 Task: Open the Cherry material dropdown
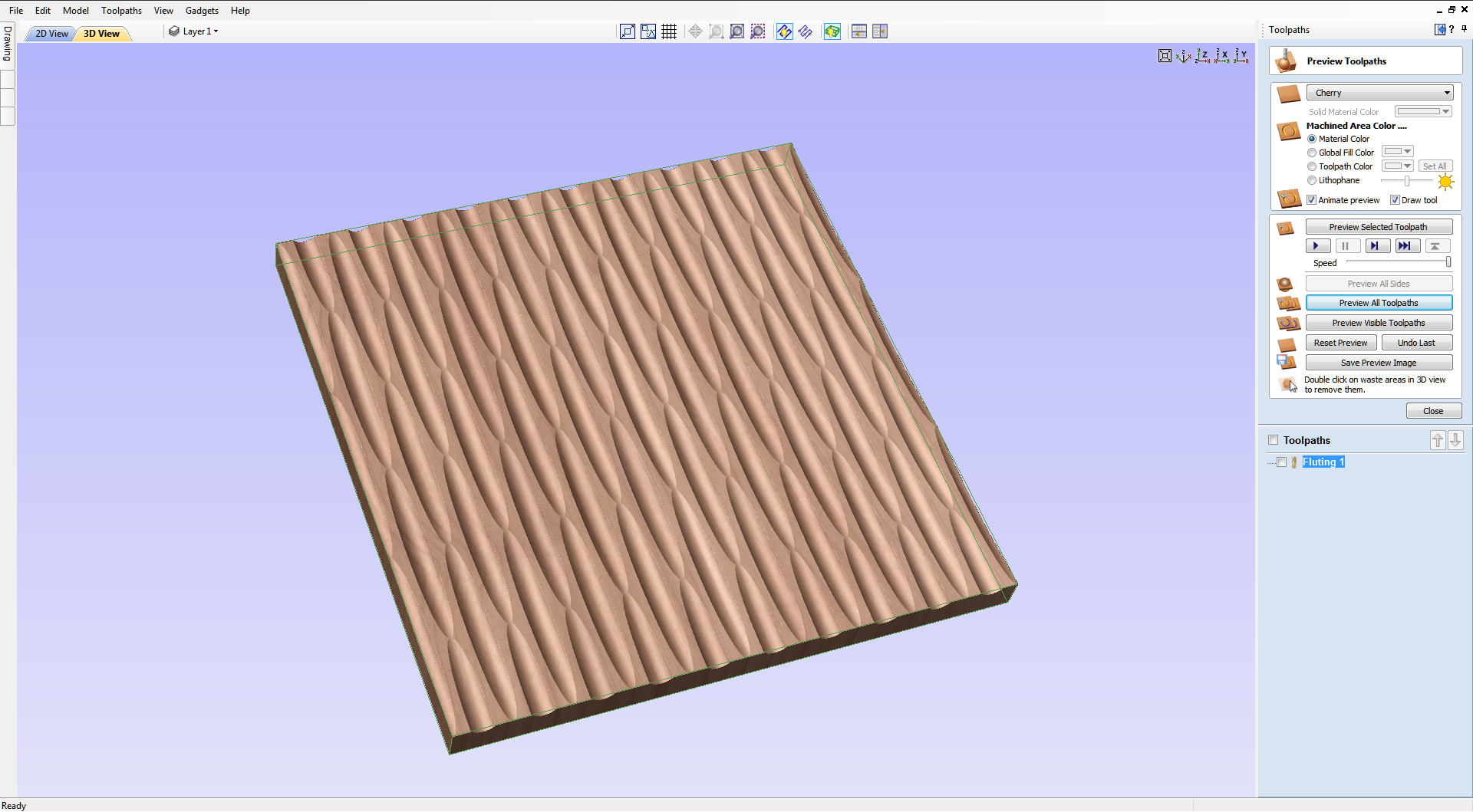pos(1379,93)
